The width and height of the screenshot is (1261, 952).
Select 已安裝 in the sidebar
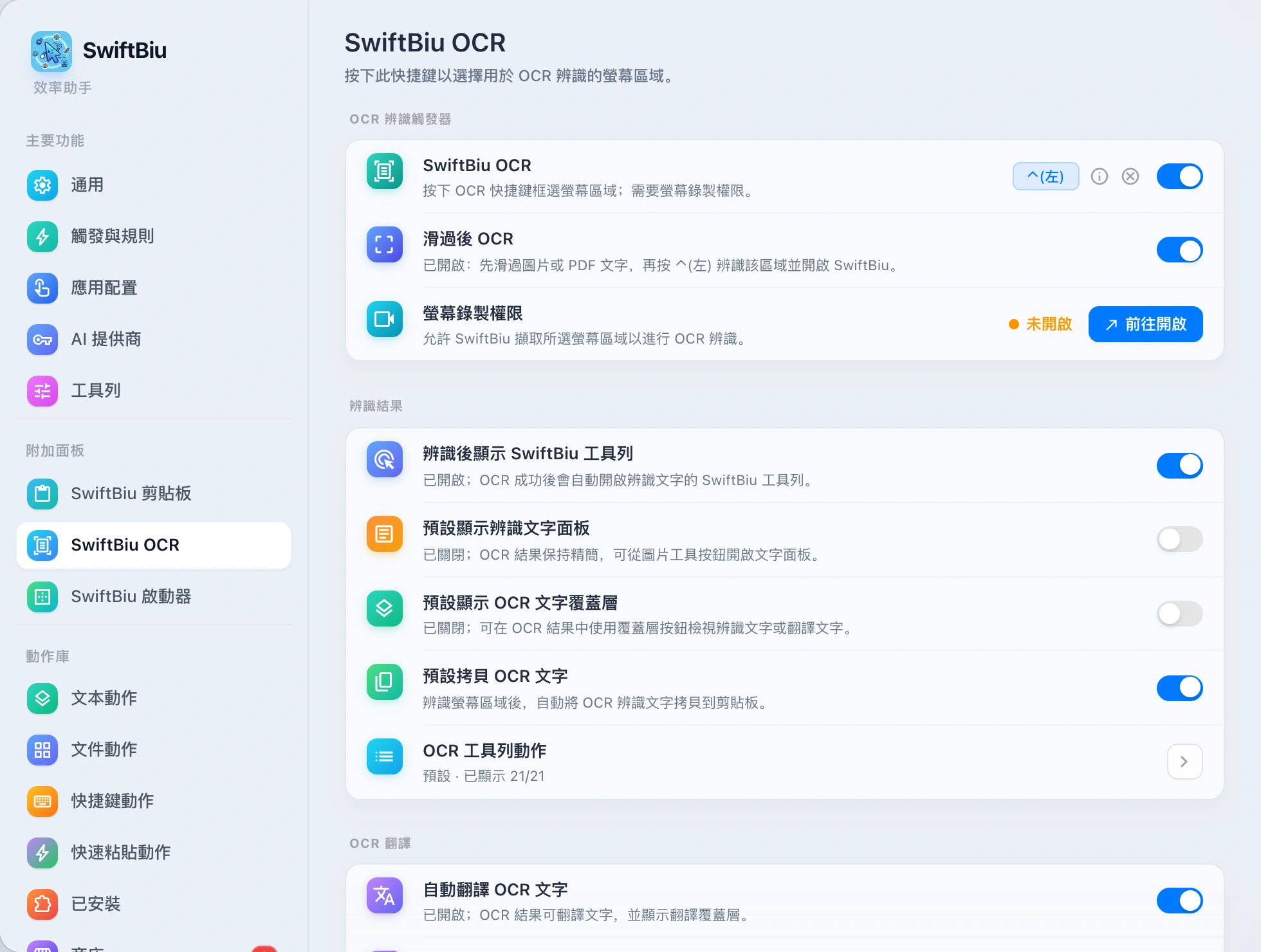point(154,904)
